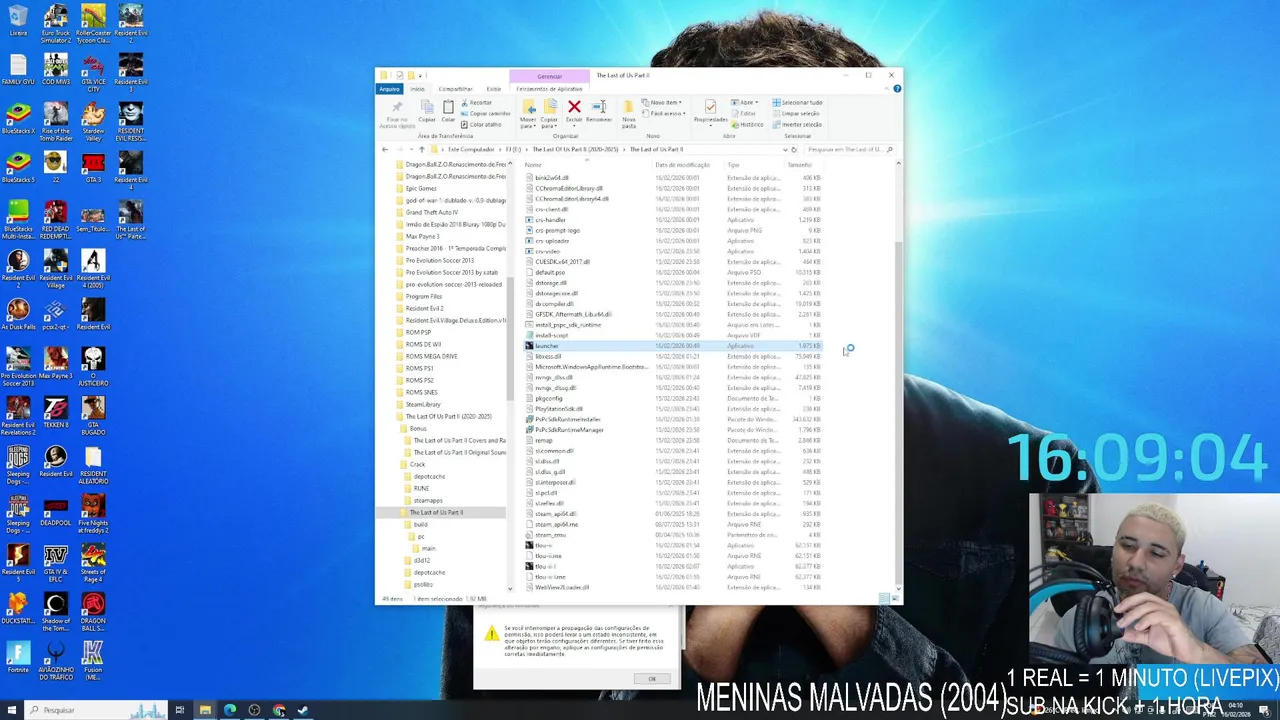
Task: Switch to the Início ribbon tab
Action: pos(417,89)
